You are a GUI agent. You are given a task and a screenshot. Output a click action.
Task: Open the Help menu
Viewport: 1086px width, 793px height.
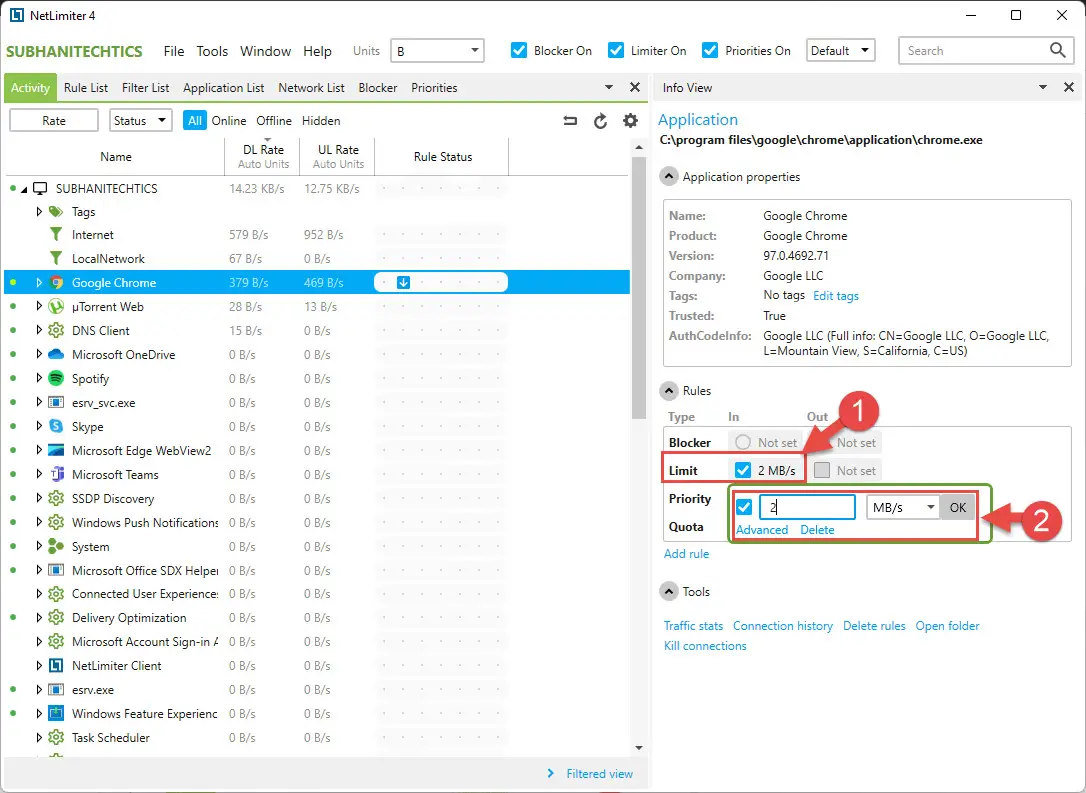[317, 51]
